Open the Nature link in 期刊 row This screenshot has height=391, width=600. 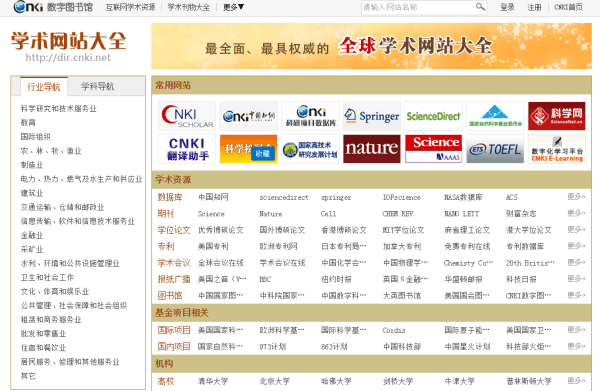click(271, 214)
